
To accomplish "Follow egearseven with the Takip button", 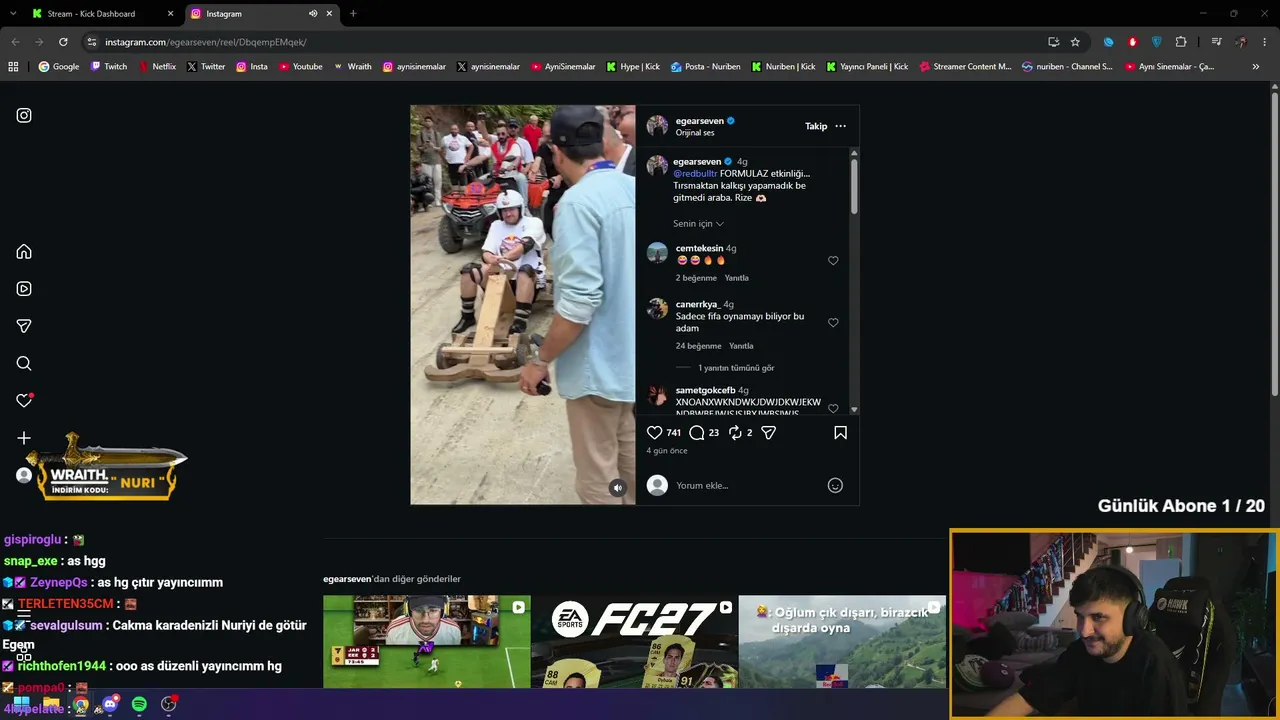I will coord(816,126).
